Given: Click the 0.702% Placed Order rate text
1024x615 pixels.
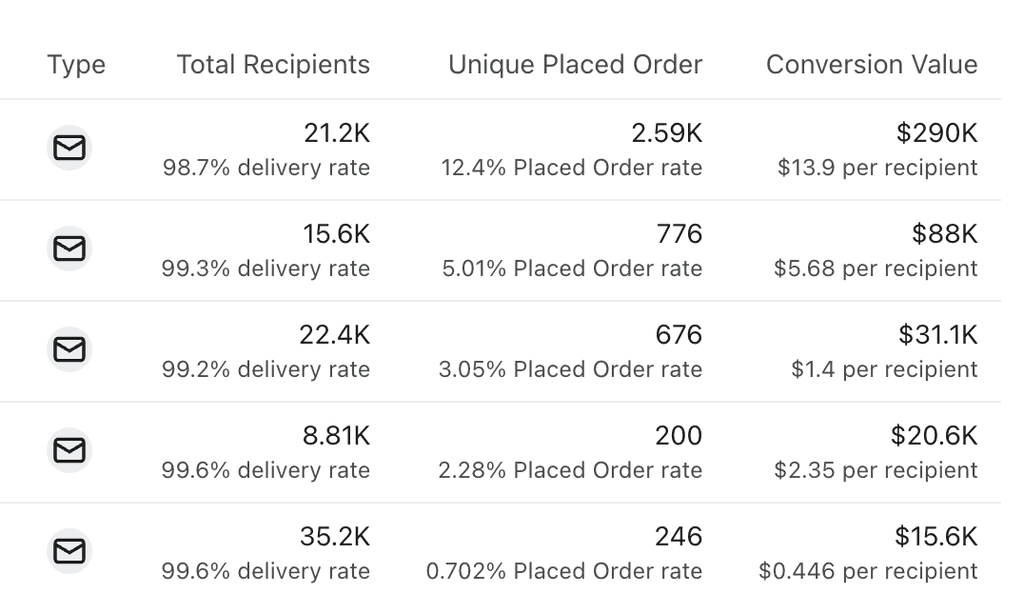Looking at the screenshot, I should point(564,571).
